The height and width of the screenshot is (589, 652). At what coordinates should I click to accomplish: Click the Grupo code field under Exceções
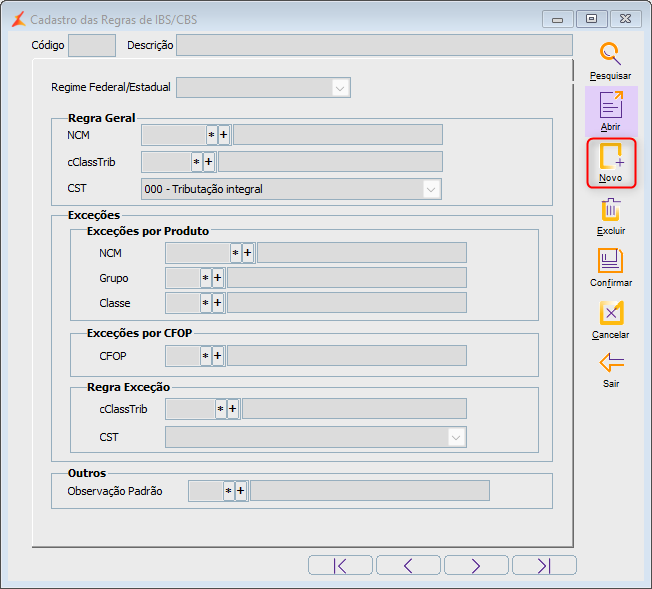(181, 278)
